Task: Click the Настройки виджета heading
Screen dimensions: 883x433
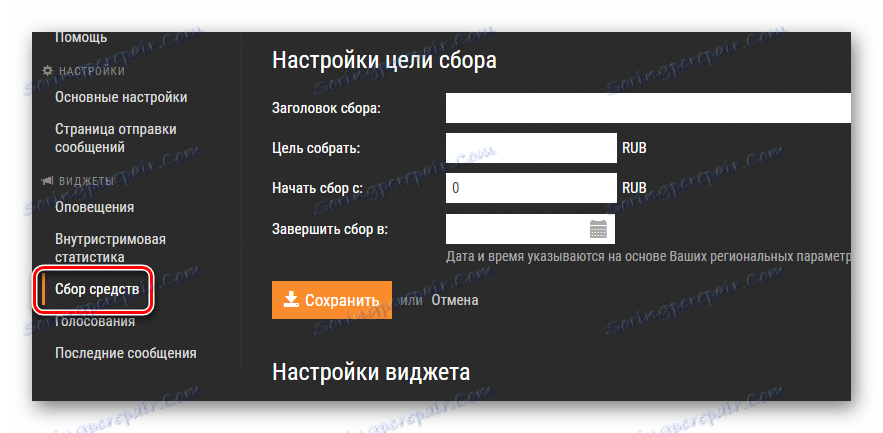Action: point(371,372)
